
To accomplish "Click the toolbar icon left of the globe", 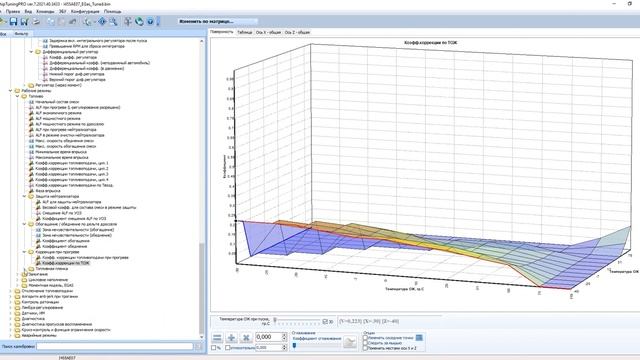I will 128,21.
